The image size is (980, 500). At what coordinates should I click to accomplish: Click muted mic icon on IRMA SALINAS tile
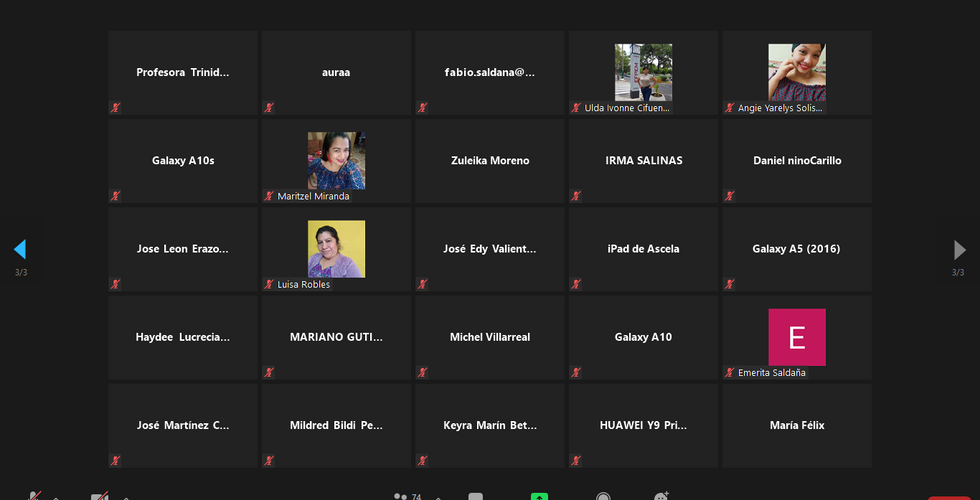pos(576,196)
